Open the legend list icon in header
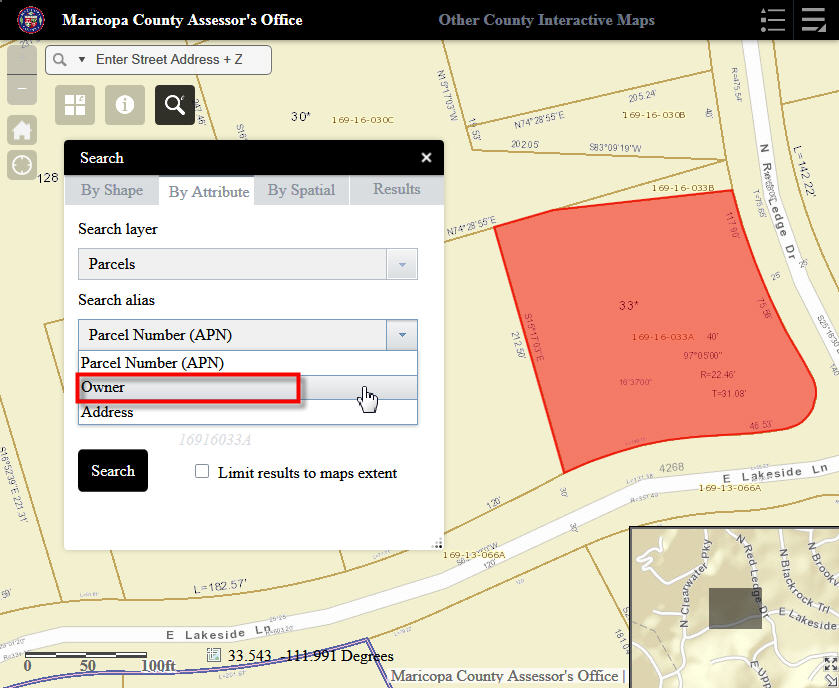The height and width of the screenshot is (688, 839). 773,20
